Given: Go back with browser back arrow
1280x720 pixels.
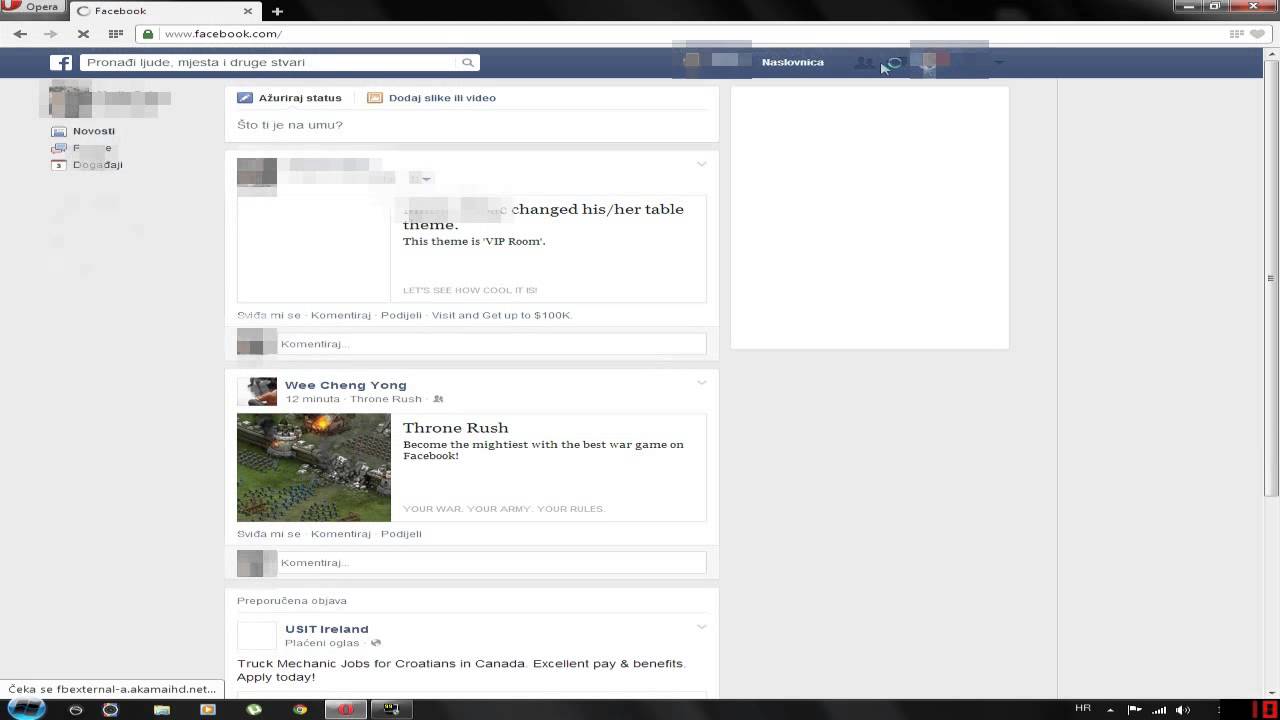Looking at the screenshot, I should (x=20, y=34).
